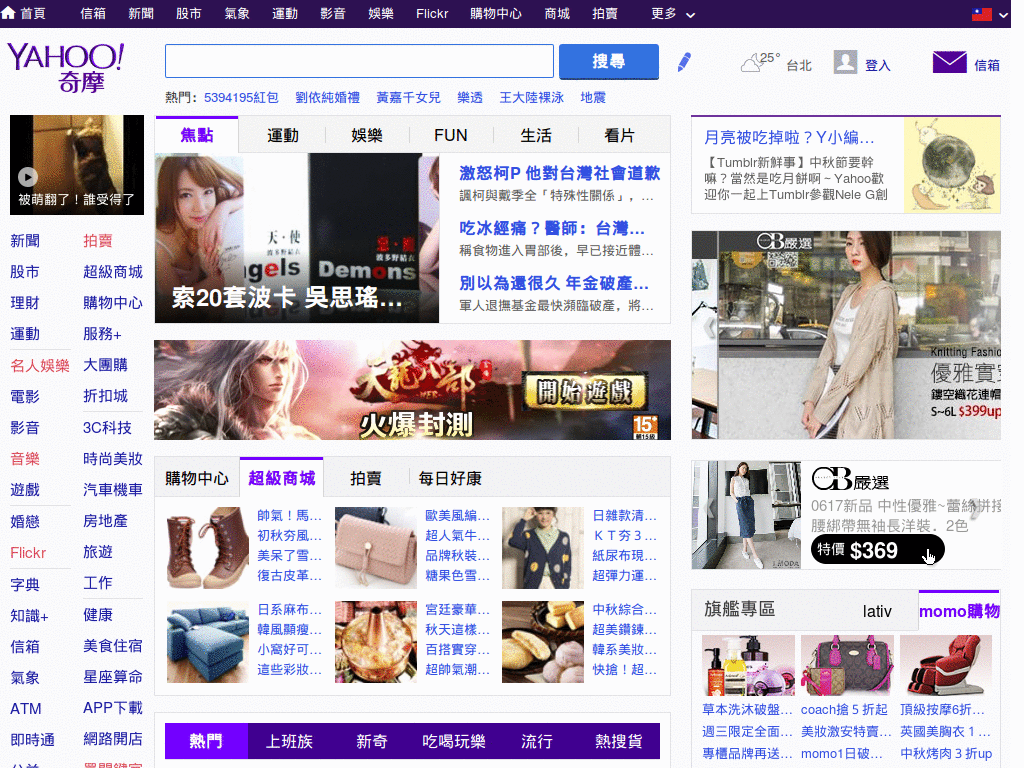
Task: Open 名人娛樂 in left sidebar
Action: coord(40,366)
